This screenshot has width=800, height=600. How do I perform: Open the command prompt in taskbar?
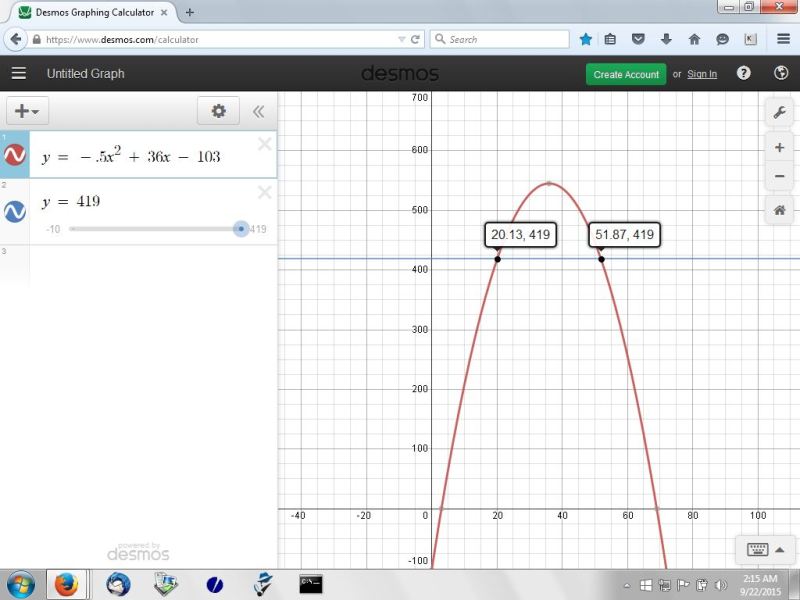tap(311, 585)
